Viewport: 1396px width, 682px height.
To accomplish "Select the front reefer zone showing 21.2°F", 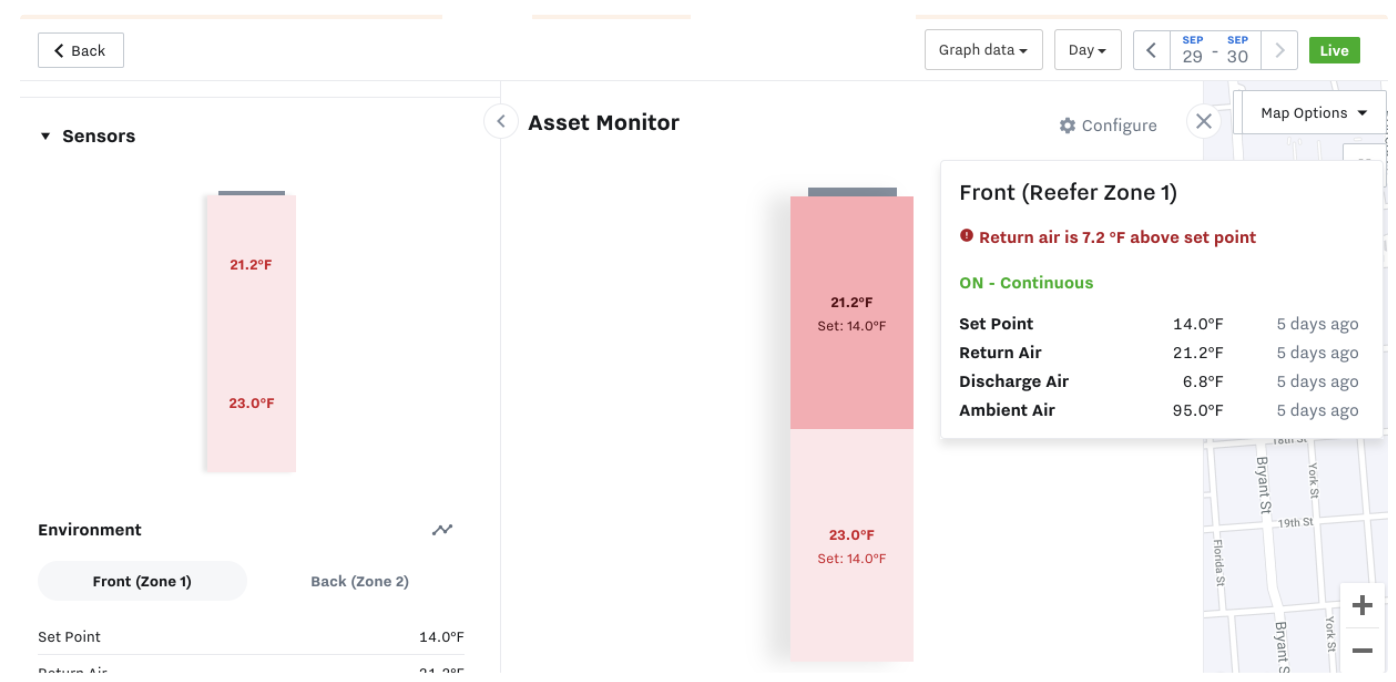I will click(851, 313).
